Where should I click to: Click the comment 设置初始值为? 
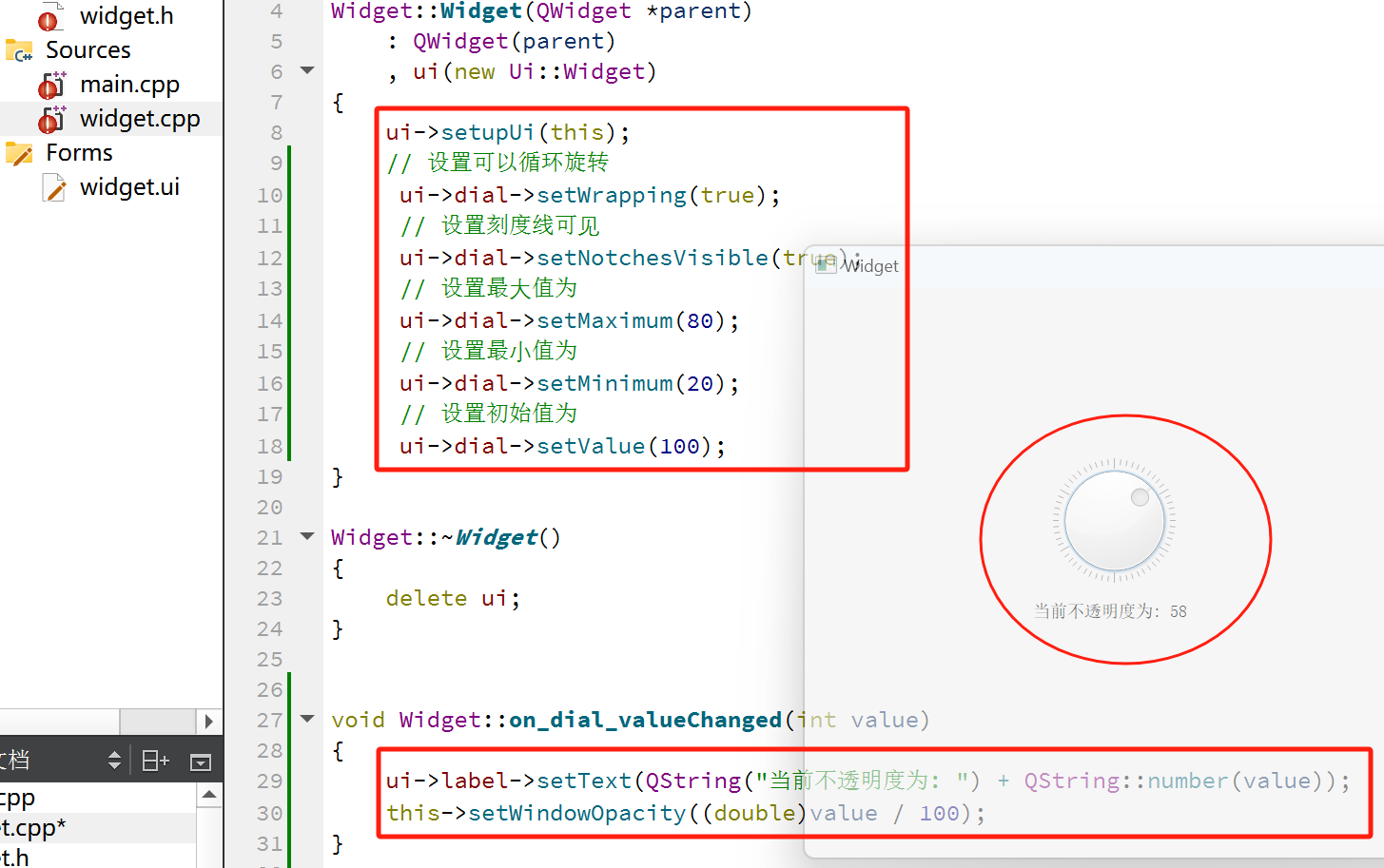(x=489, y=414)
